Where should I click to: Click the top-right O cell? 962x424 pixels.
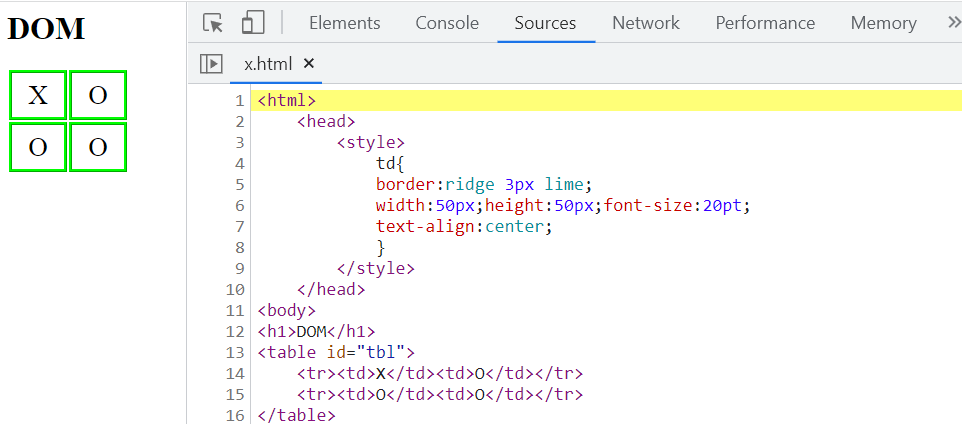[97, 96]
